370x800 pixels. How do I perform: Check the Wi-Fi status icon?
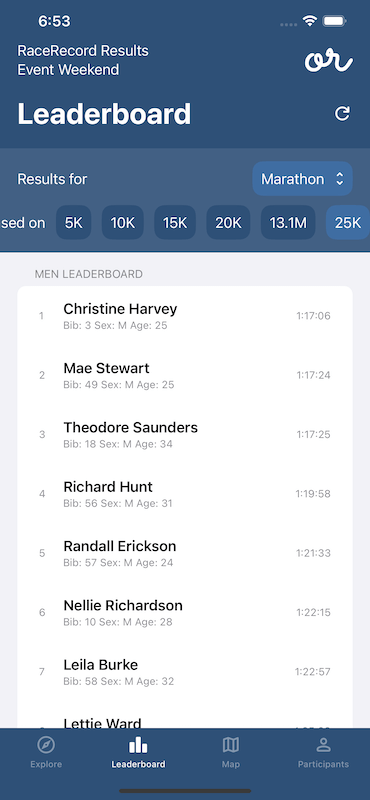click(x=309, y=21)
